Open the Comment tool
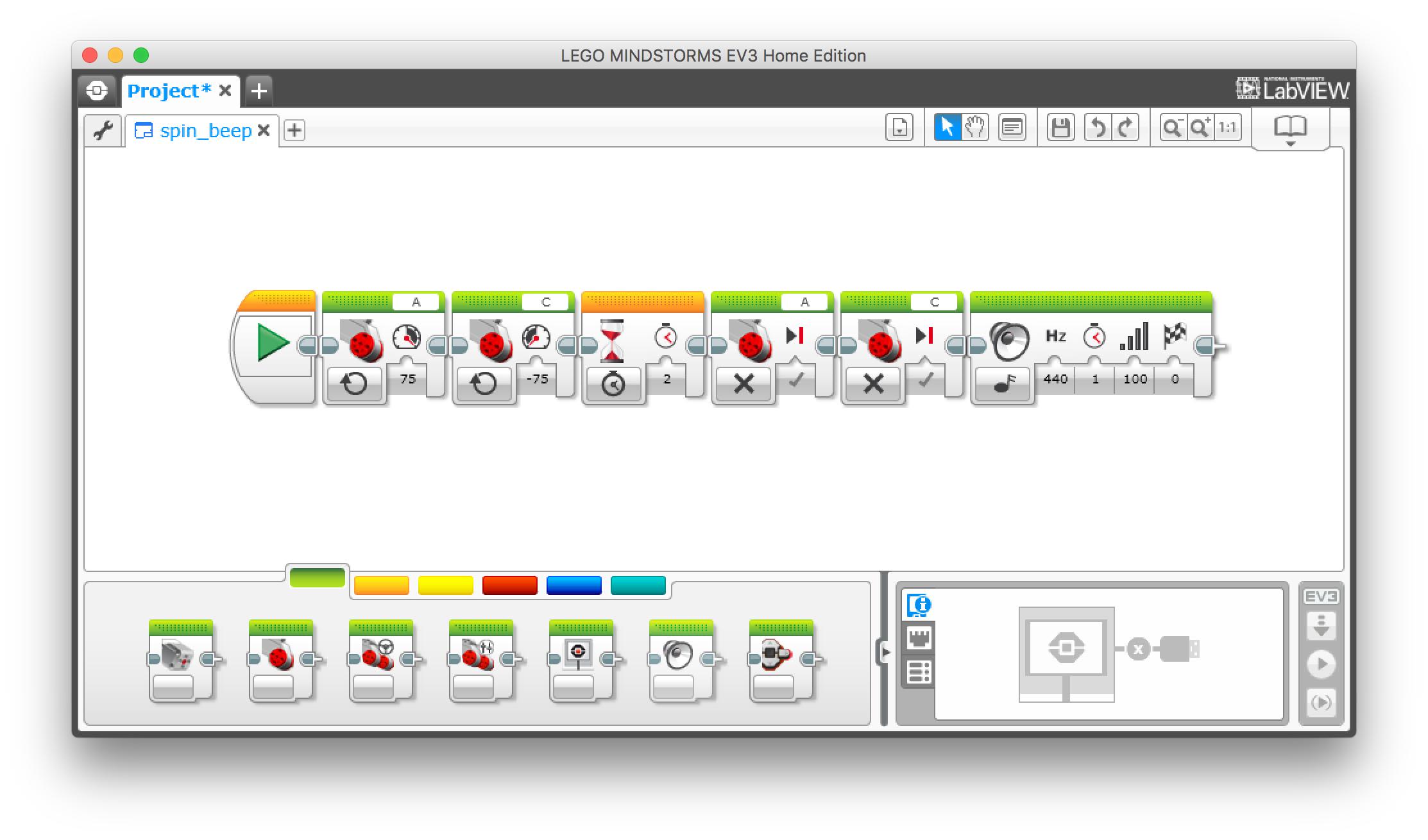The height and width of the screenshot is (840, 1428). (x=1012, y=128)
